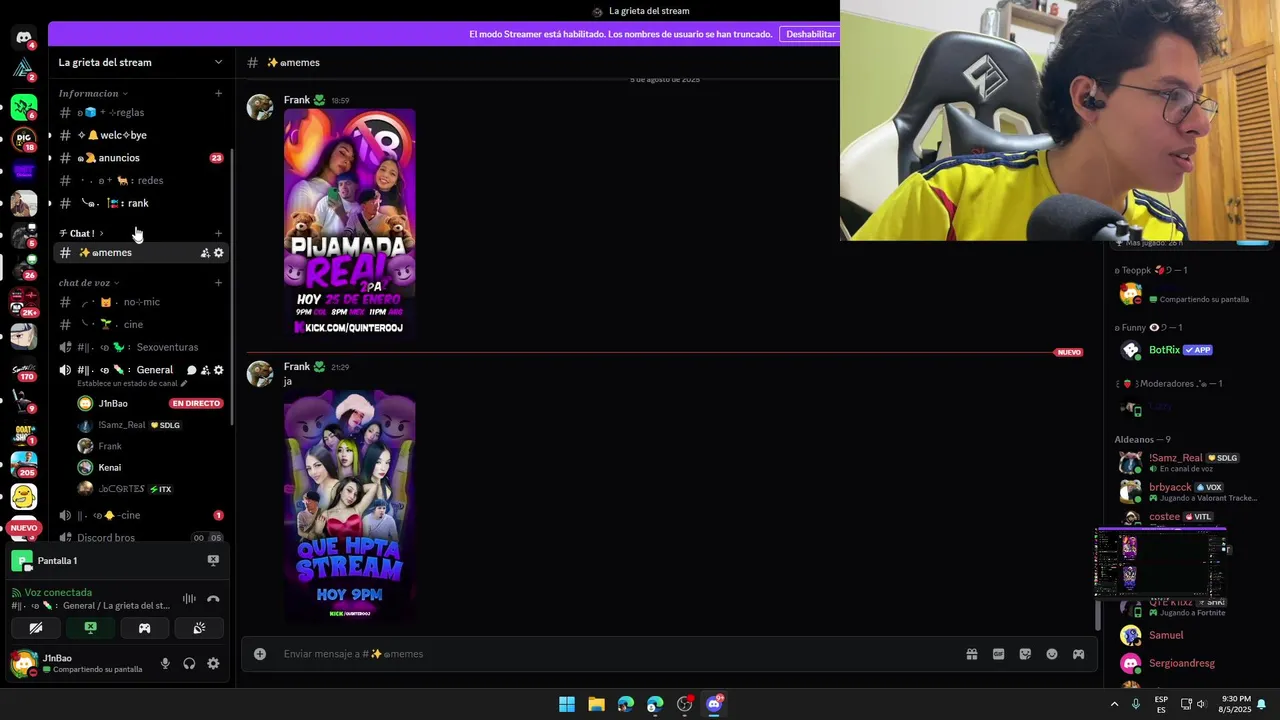Viewport: 1280px width, 720px height.
Task: Click NUEVO unread servers pill
Action: point(24,528)
